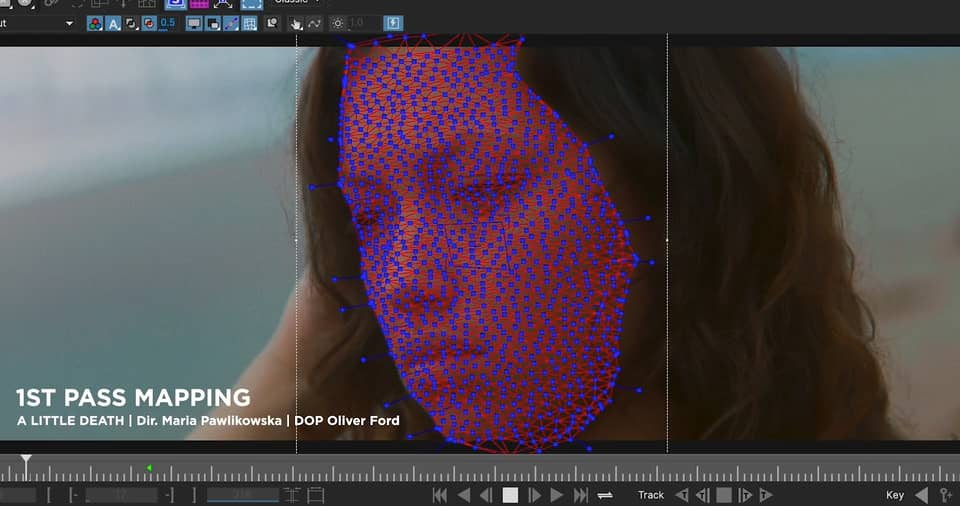The height and width of the screenshot is (506, 960).
Task: Click the trace path curve icon
Action: 314,24
